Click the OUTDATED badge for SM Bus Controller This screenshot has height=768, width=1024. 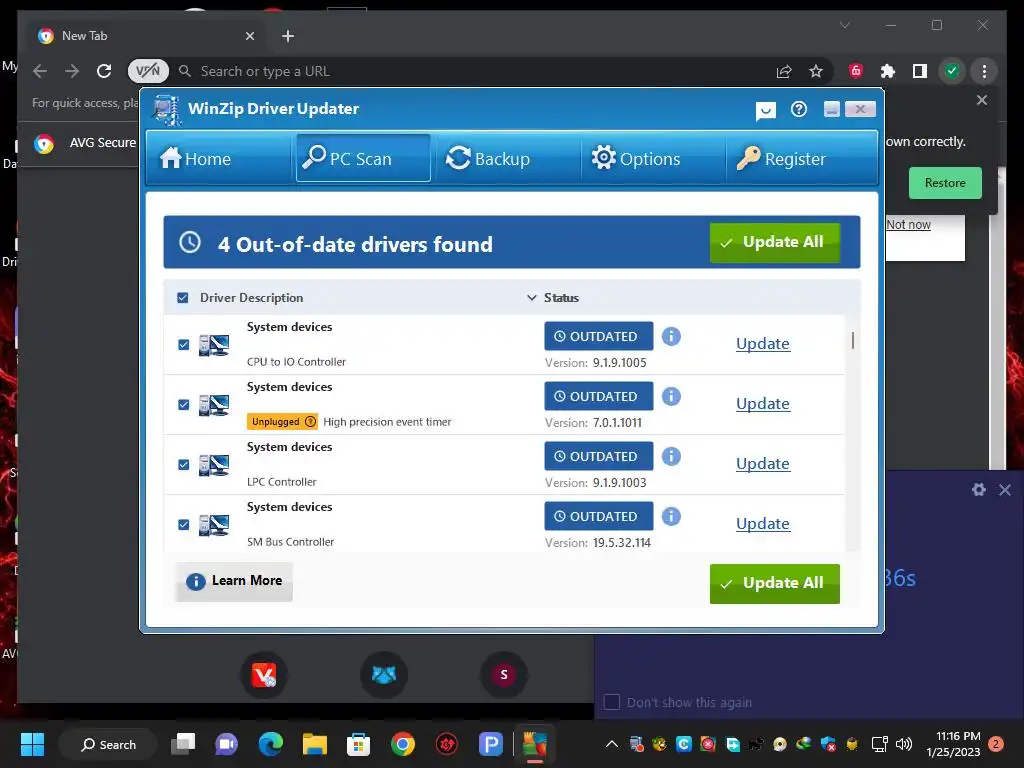[x=599, y=517]
